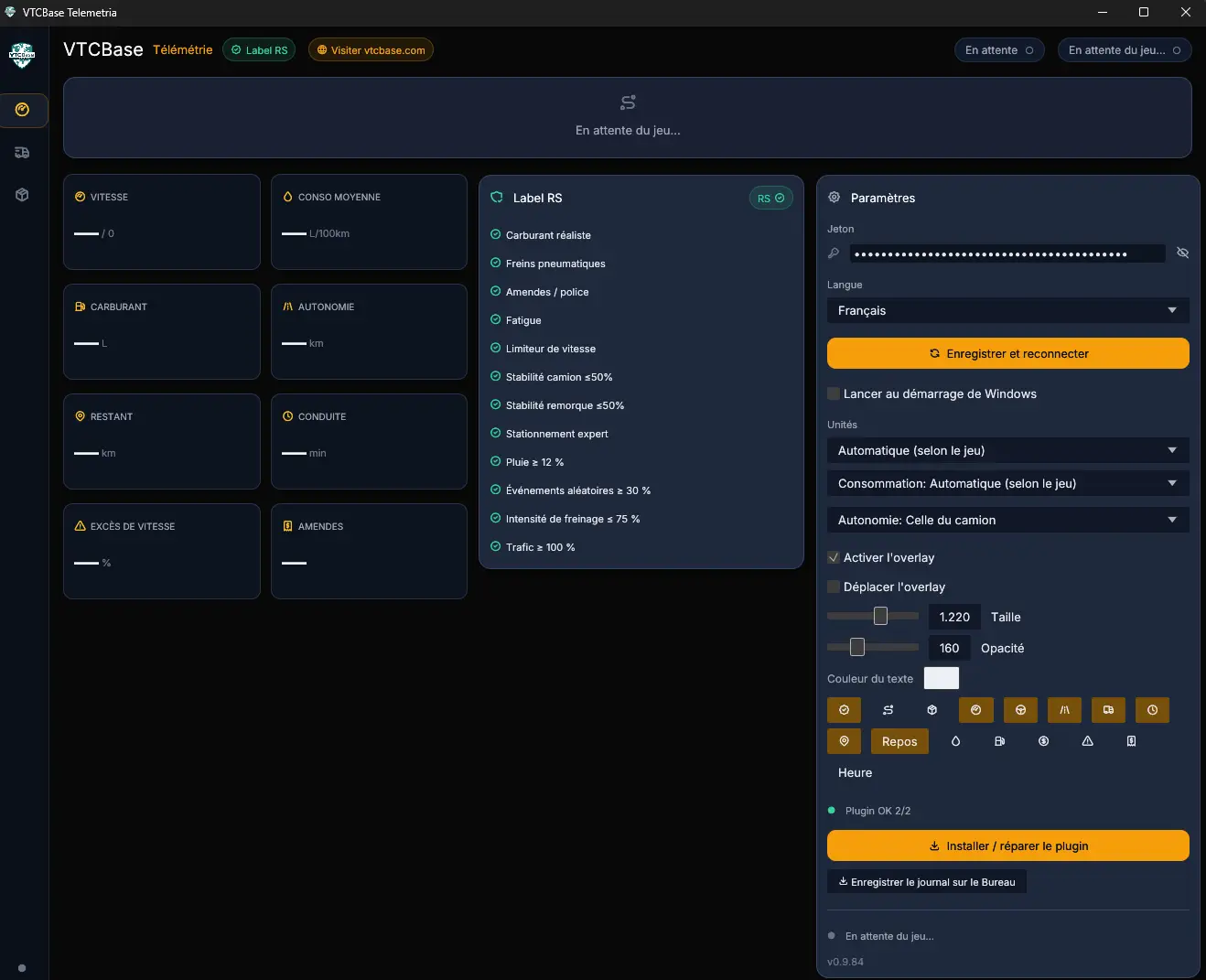Uncheck Activer l'overlay
Image resolution: width=1206 pixels, height=980 pixels.
(834, 557)
